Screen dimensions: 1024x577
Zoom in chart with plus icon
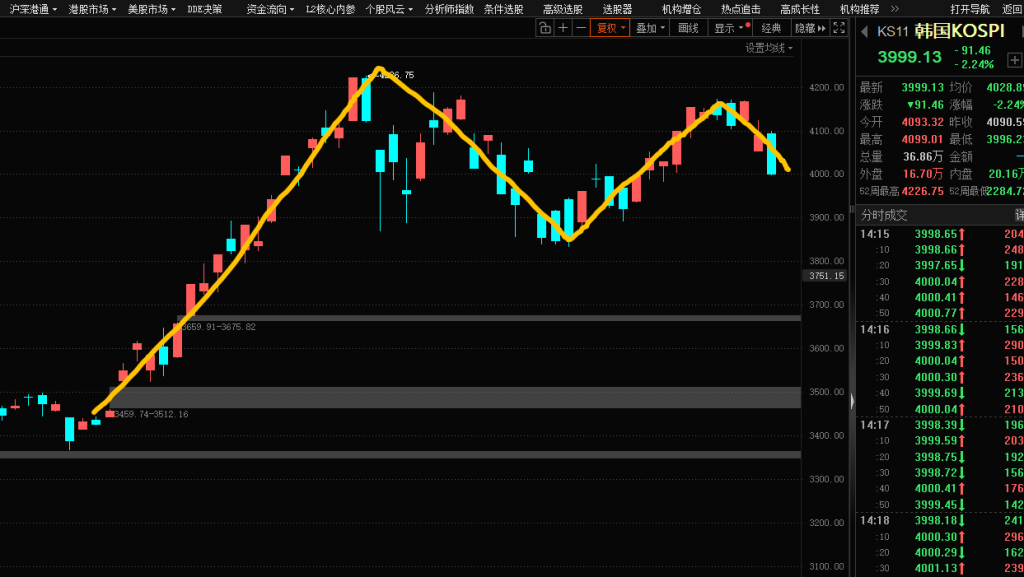point(563,28)
